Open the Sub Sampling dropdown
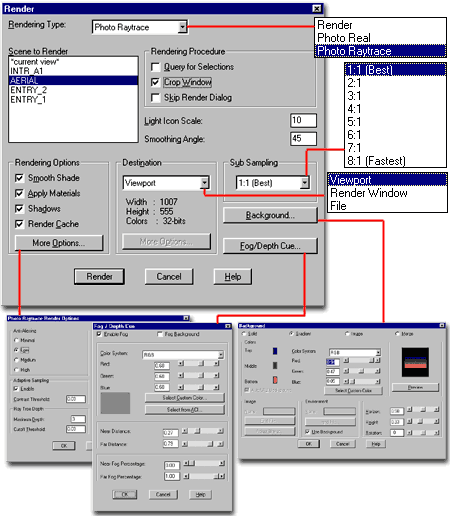Screen dimensions: 450x516 pyautogui.click(x=304, y=182)
